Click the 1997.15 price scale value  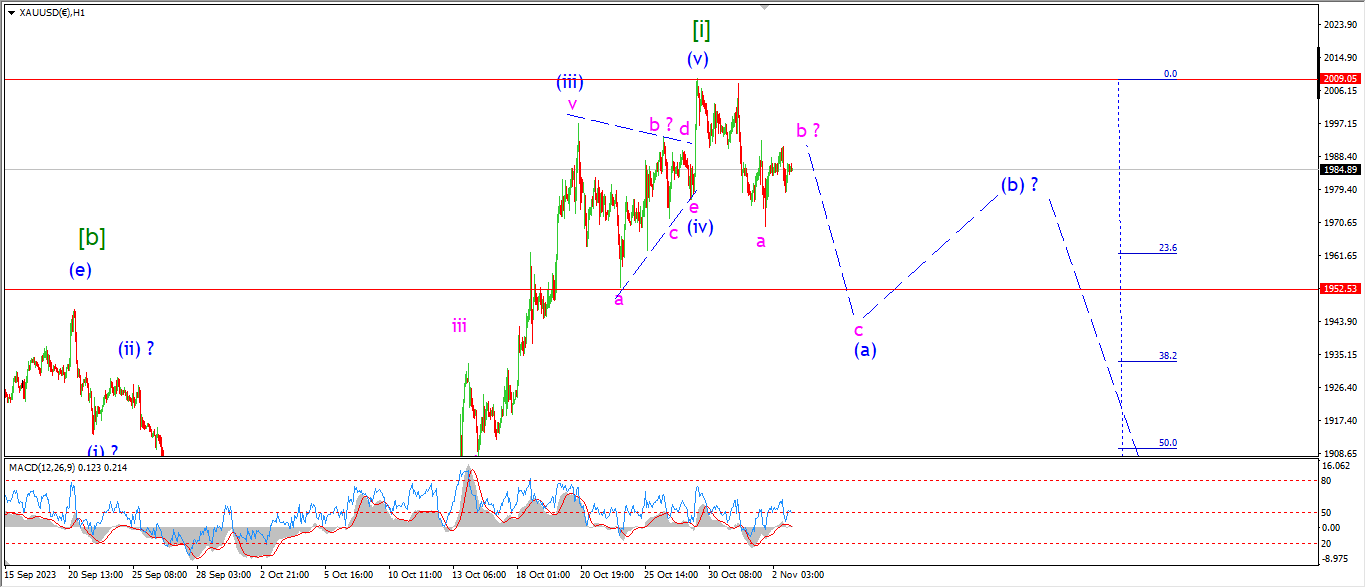point(1339,123)
